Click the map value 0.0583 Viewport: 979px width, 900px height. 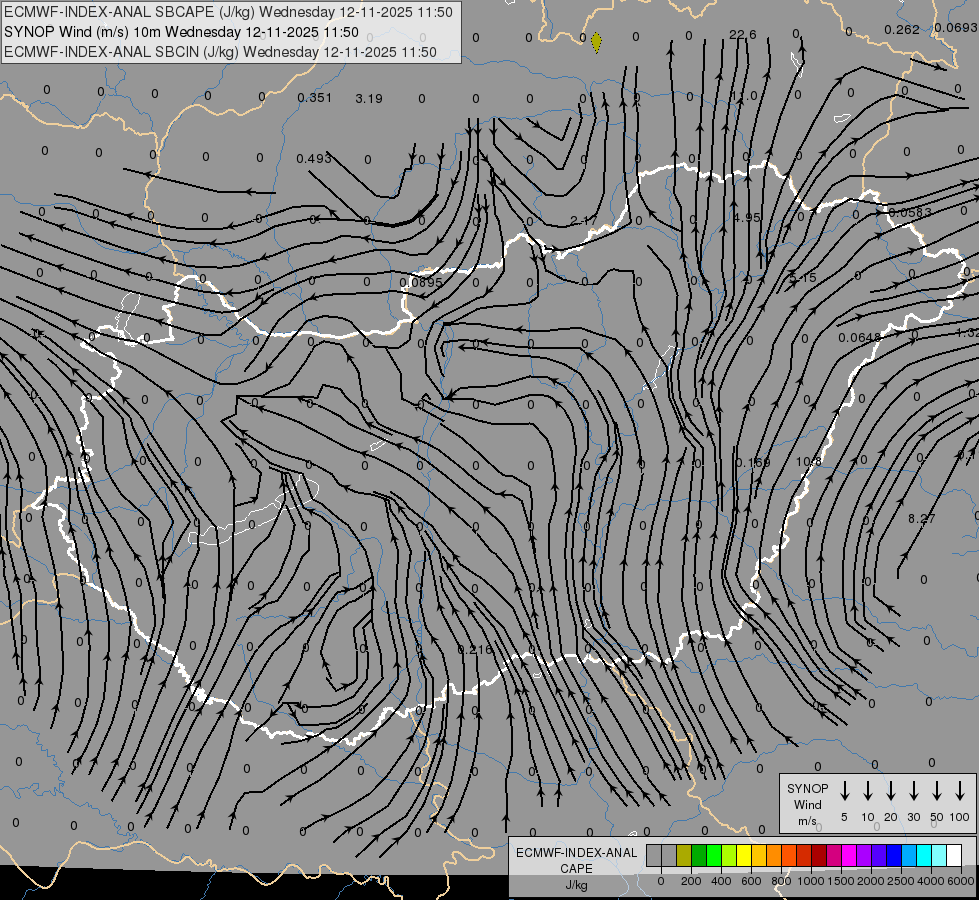pos(910,213)
